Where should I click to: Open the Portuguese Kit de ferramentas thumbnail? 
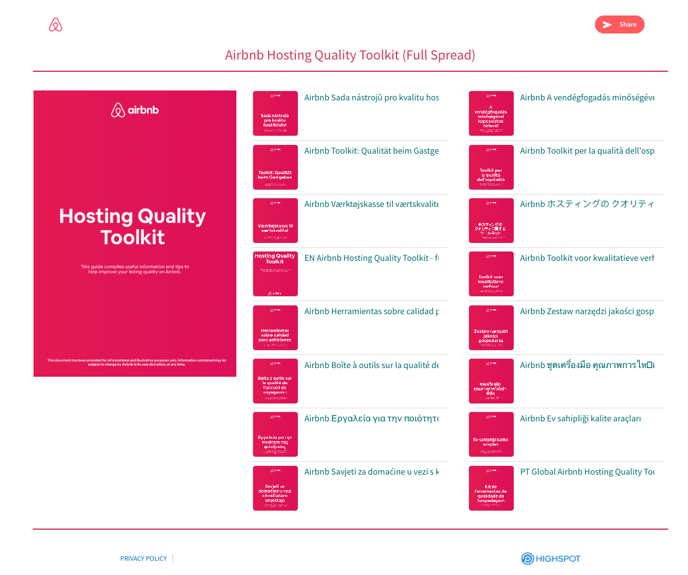click(x=491, y=488)
